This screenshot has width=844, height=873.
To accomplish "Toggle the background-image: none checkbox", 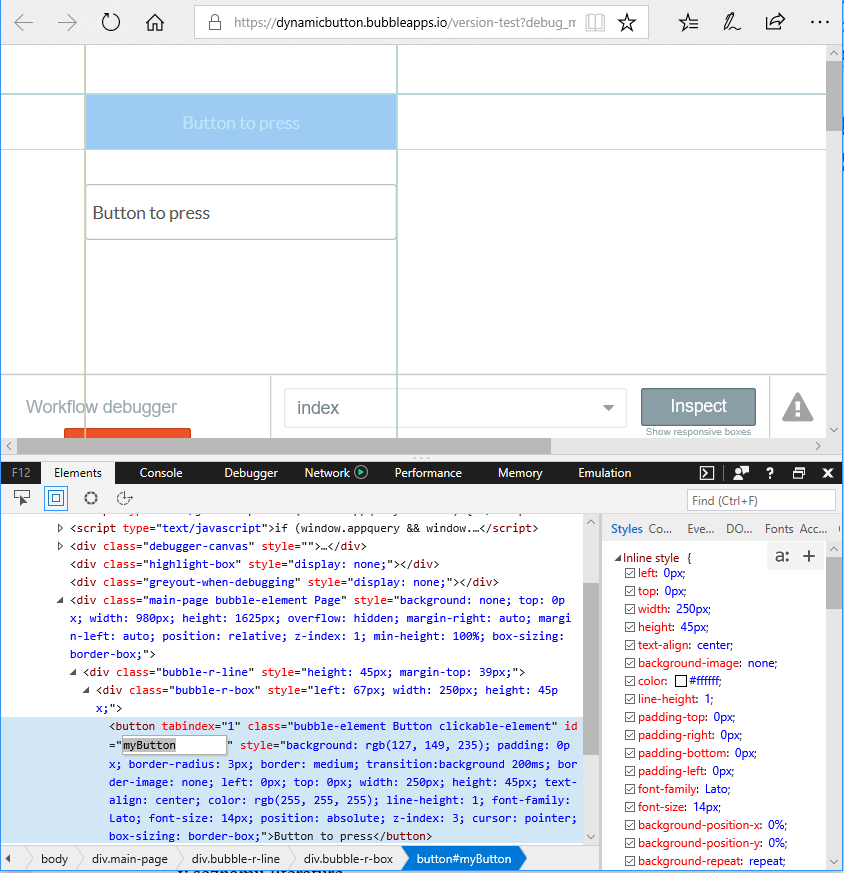I will [630, 663].
